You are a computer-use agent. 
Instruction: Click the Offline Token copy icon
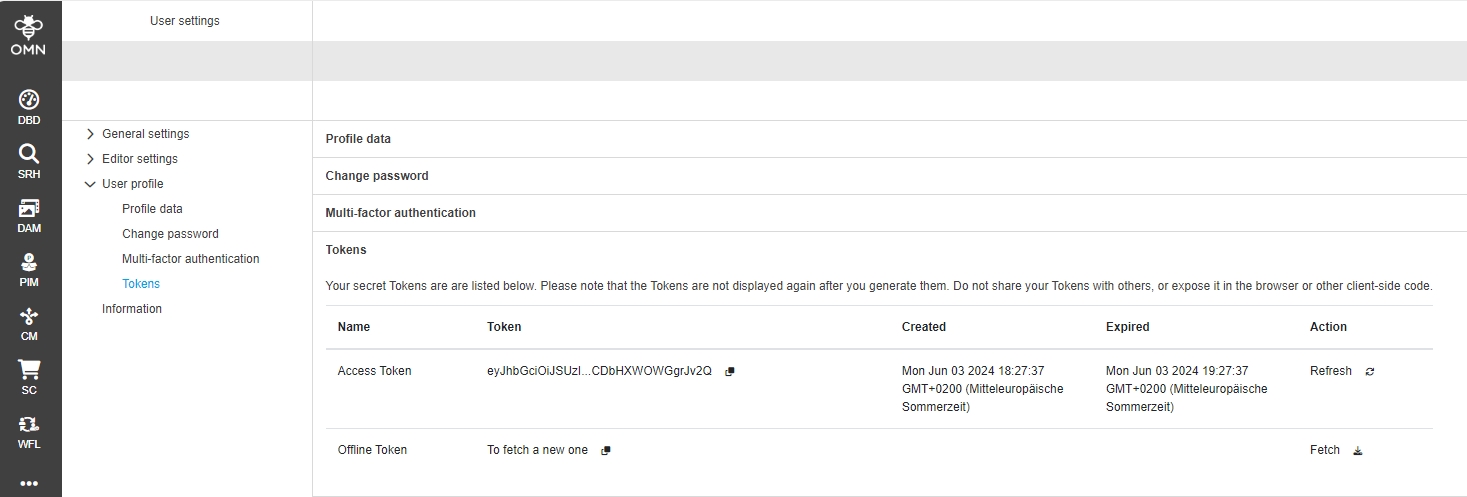click(x=606, y=451)
